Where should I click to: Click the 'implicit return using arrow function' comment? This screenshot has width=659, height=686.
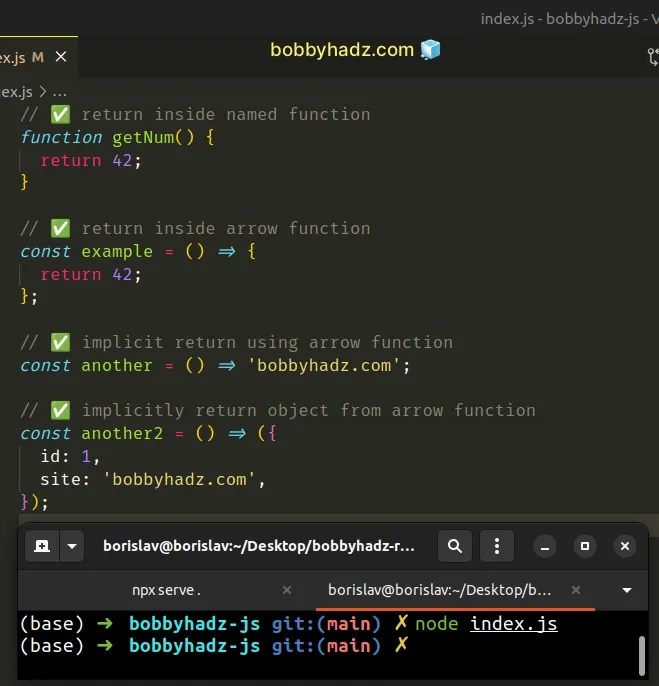click(237, 343)
